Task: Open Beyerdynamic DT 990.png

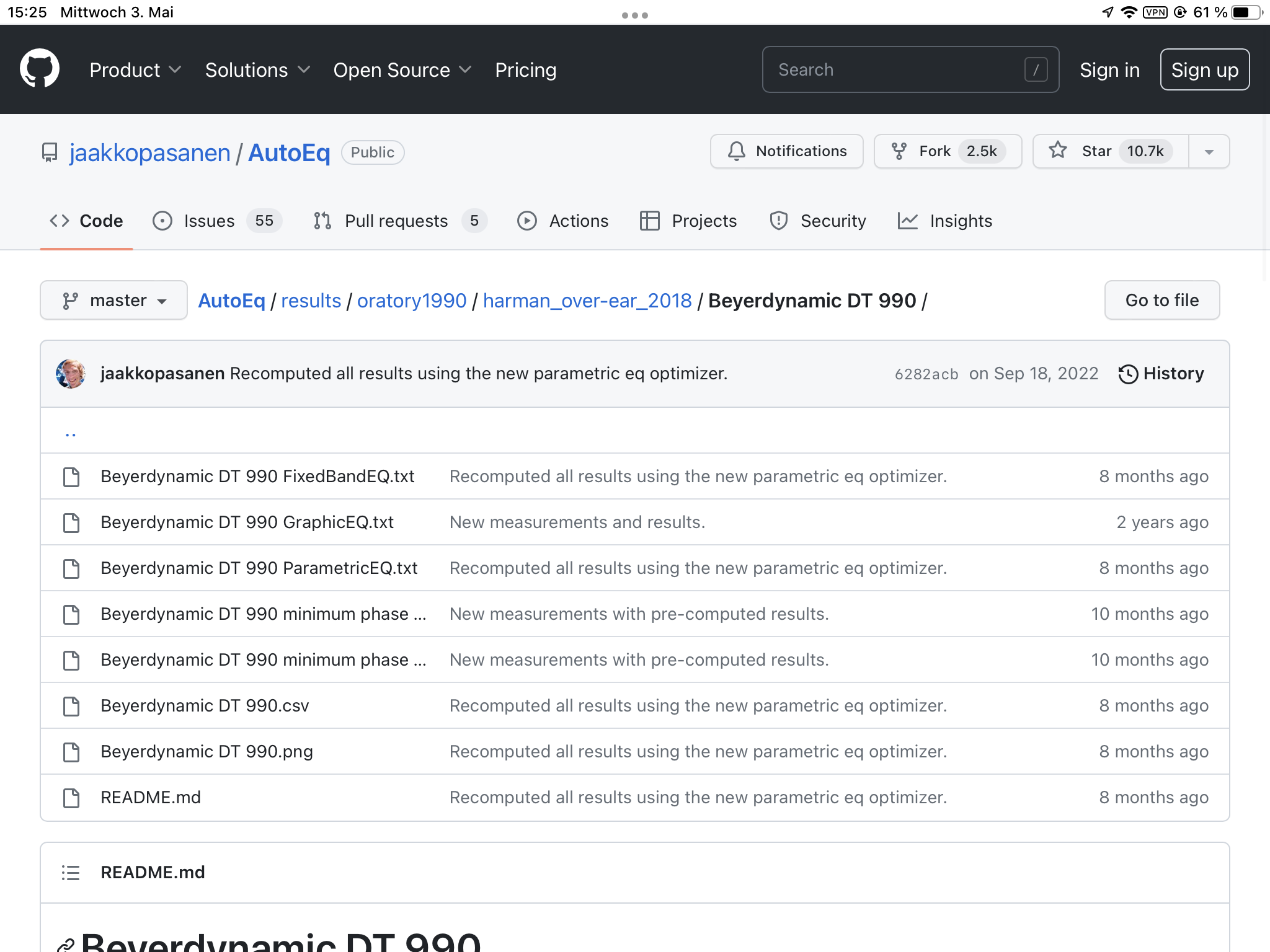Action: pos(206,752)
